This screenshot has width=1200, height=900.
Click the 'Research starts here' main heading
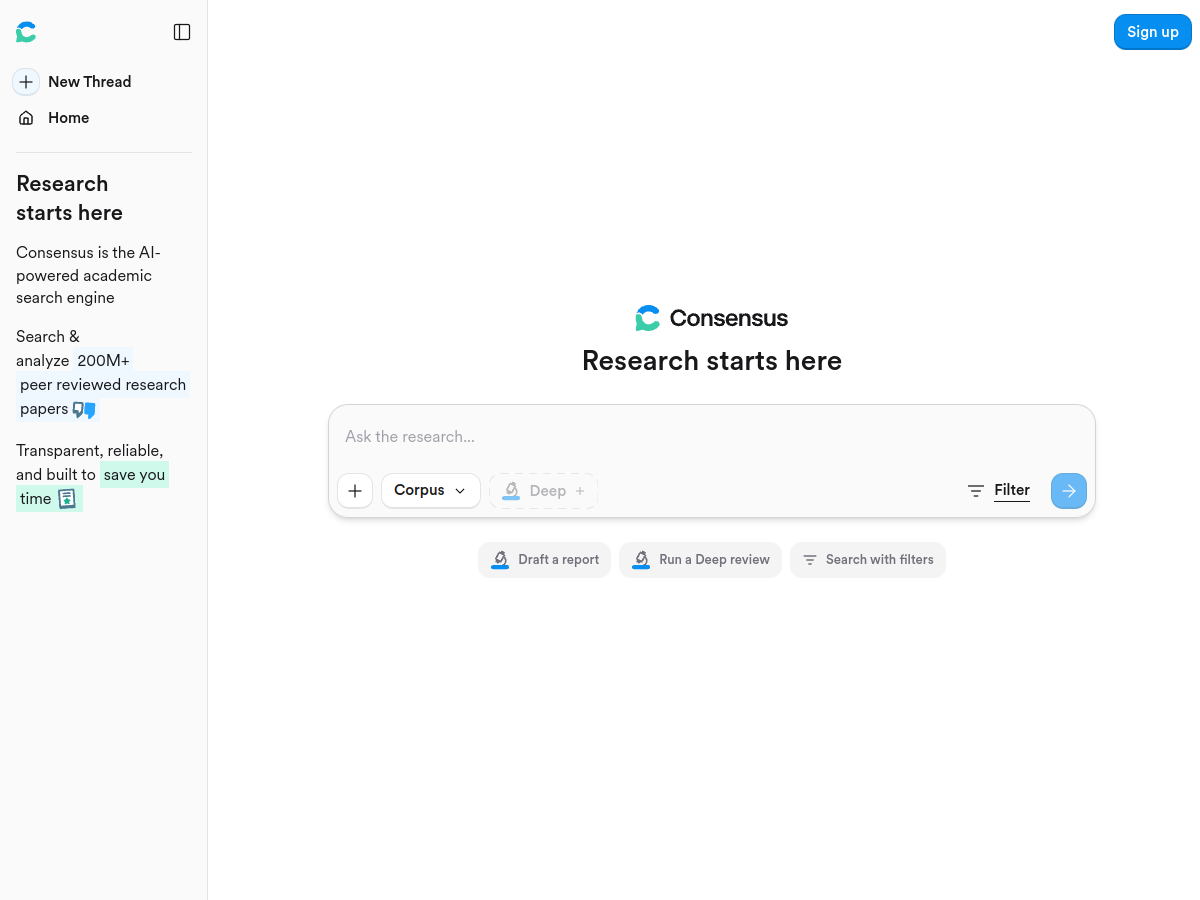[712, 361]
